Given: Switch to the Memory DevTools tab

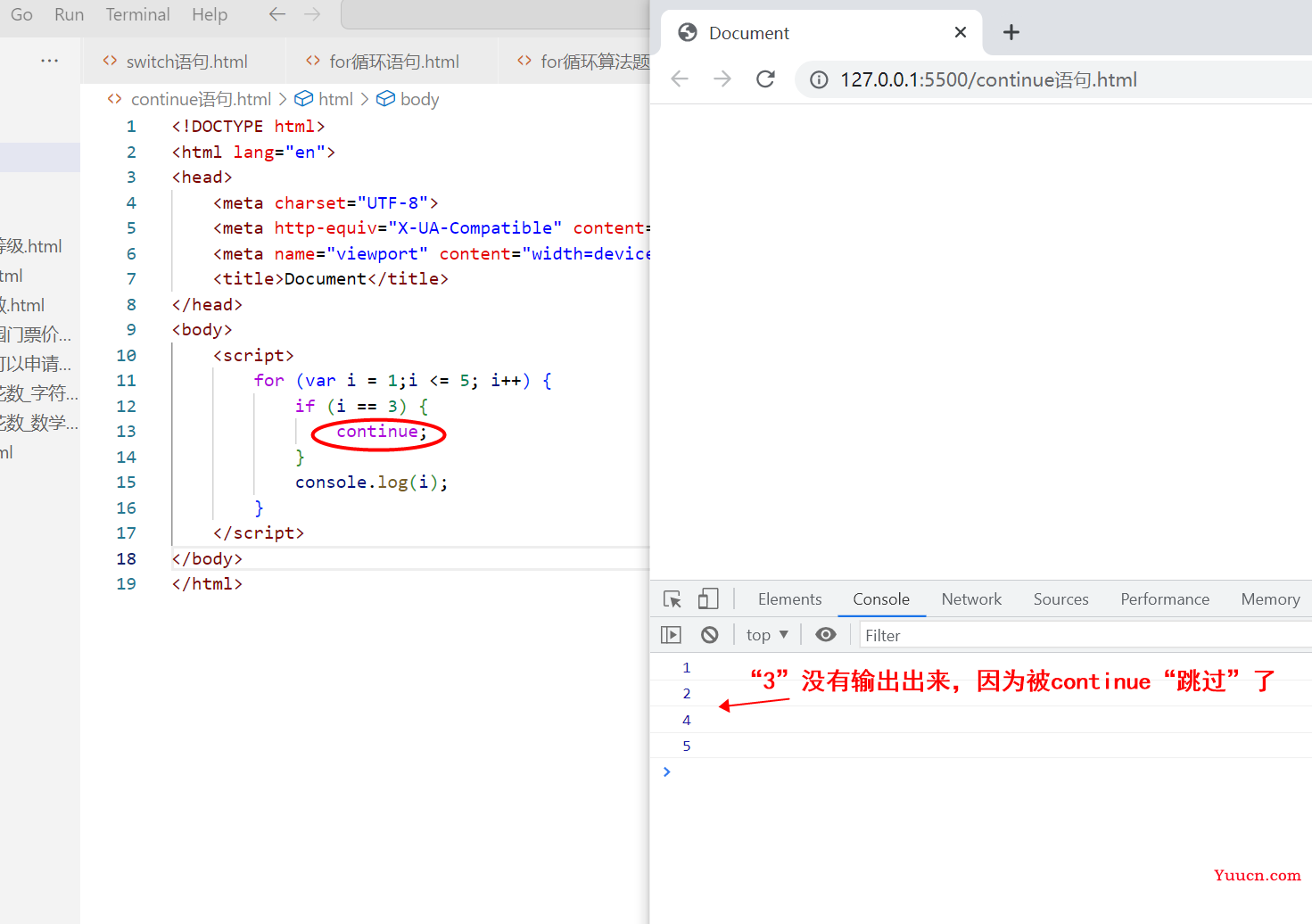Looking at the screenshot, I should coord(1270,599).
